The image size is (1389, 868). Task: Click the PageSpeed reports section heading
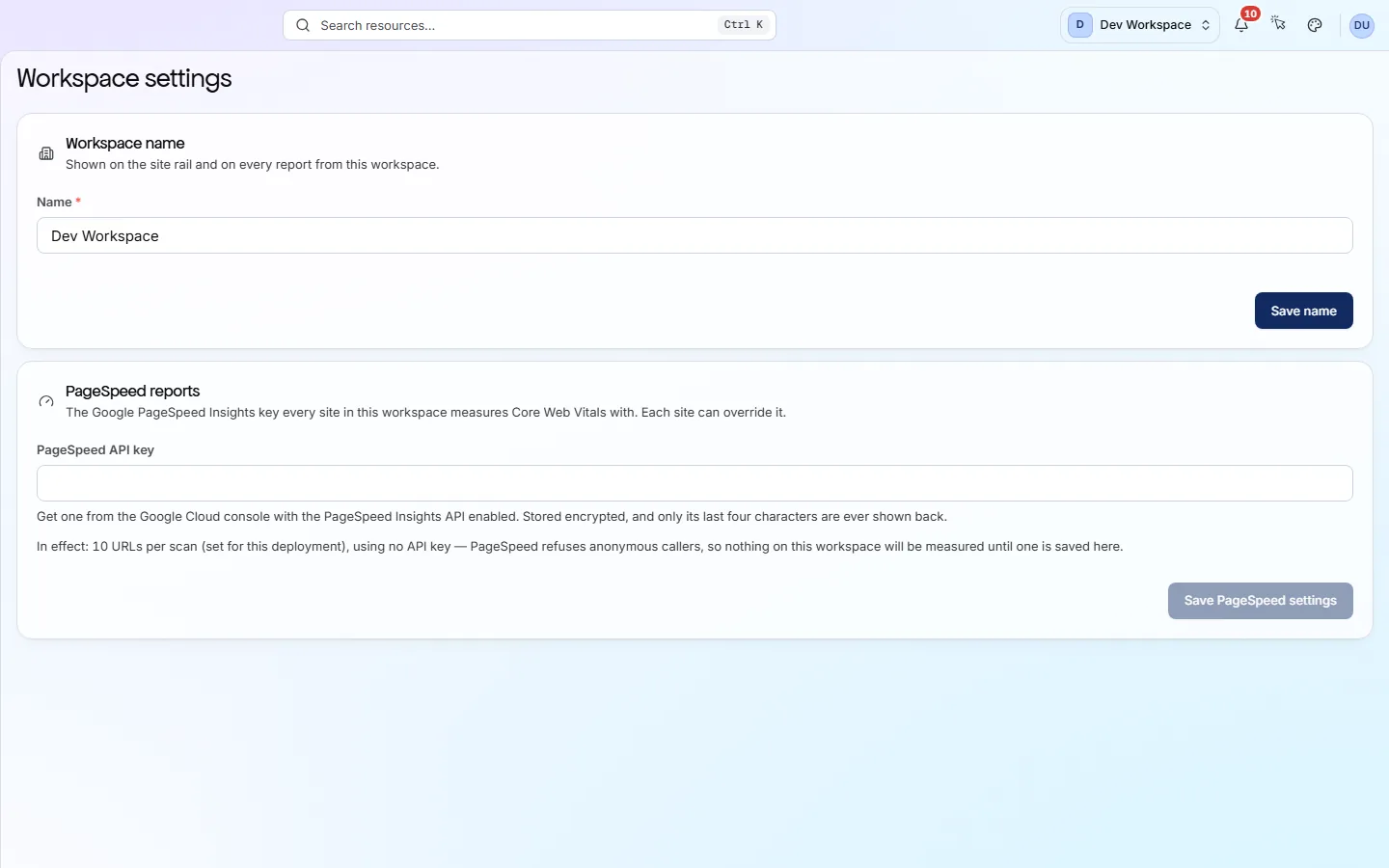[x=132, y=391]
